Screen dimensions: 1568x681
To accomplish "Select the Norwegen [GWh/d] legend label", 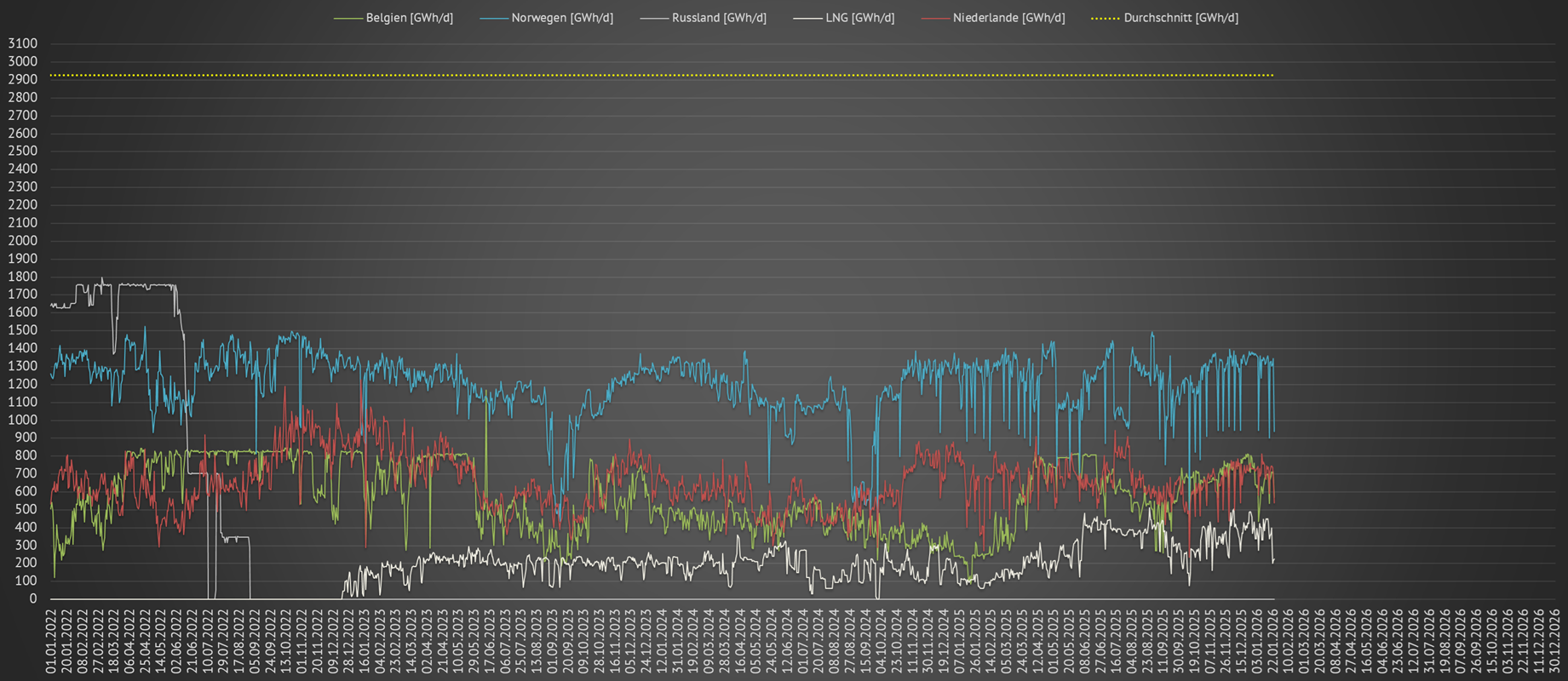I will (561, 18).
